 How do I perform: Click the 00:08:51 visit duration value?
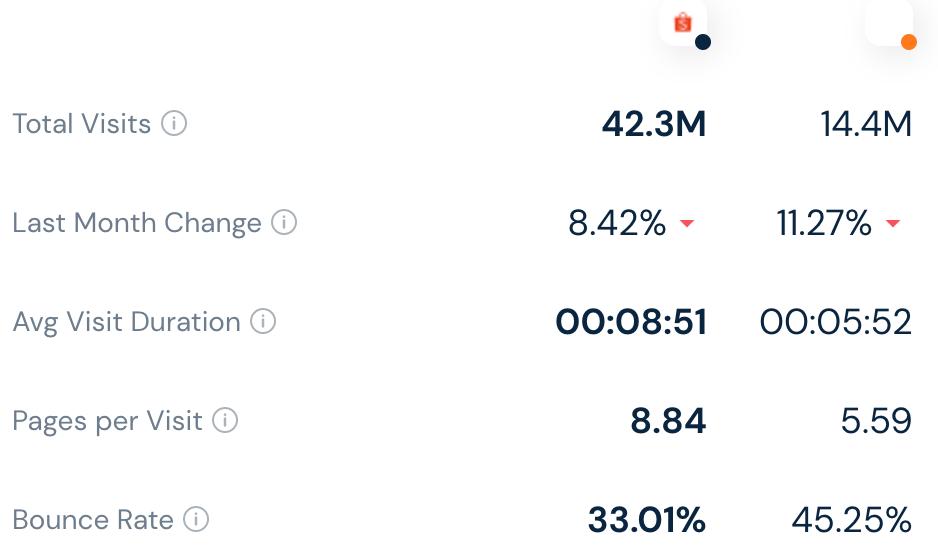click(x=631, y=322)
